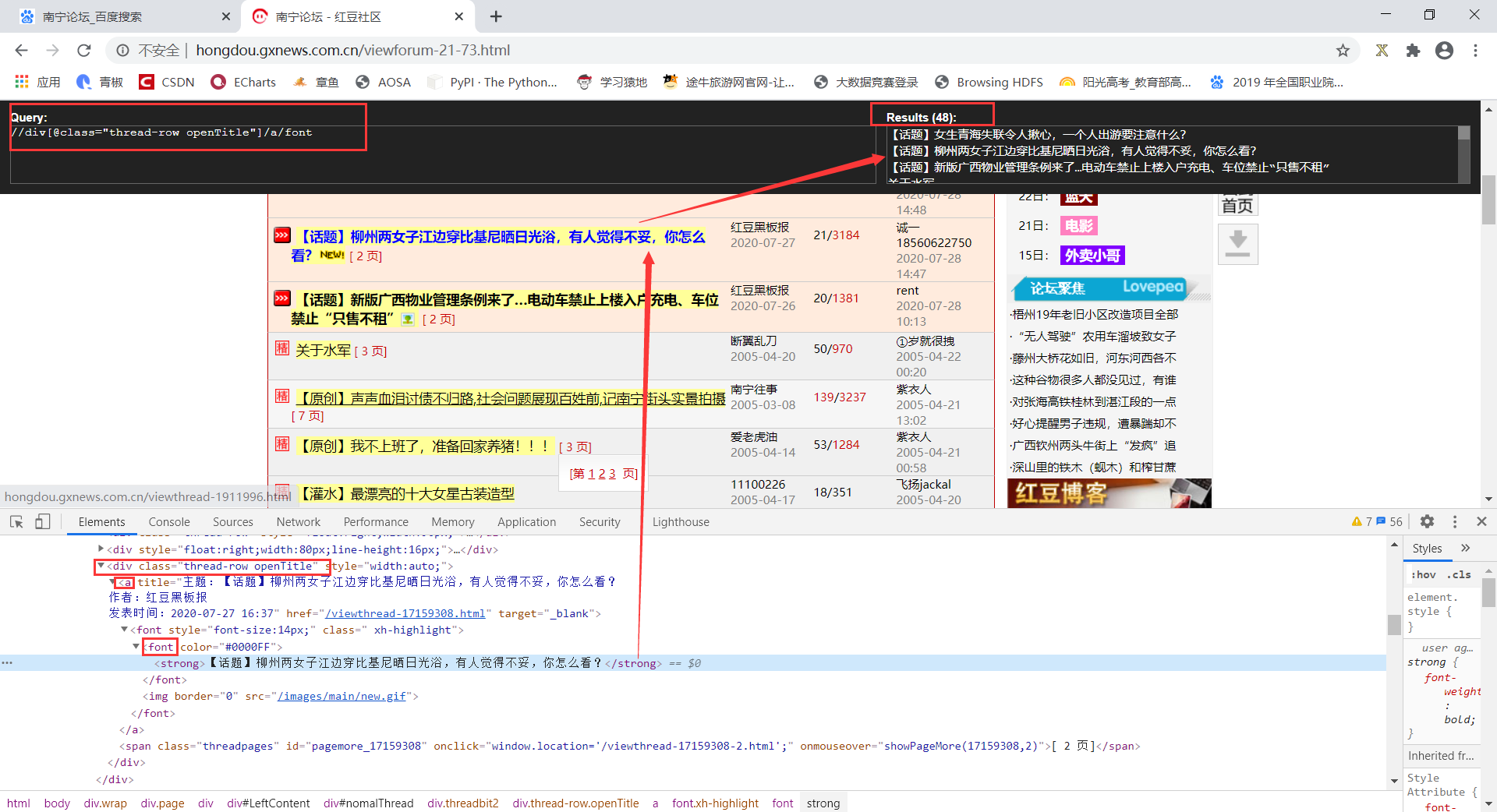The height and width of the screenshot is (812, 1497).
Task: Click the browser forward arrow
Action: coord(52,51)
